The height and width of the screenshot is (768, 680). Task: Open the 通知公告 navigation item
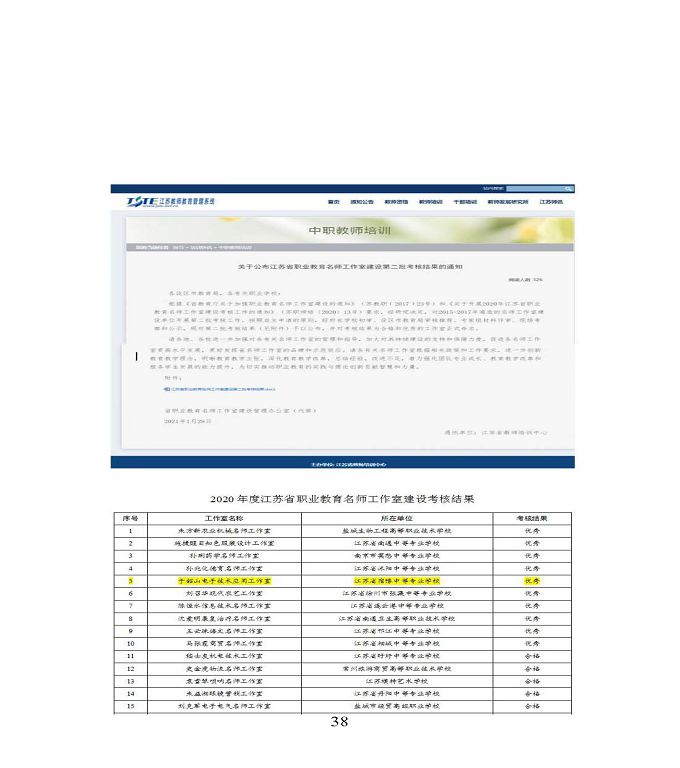(362, 202)
